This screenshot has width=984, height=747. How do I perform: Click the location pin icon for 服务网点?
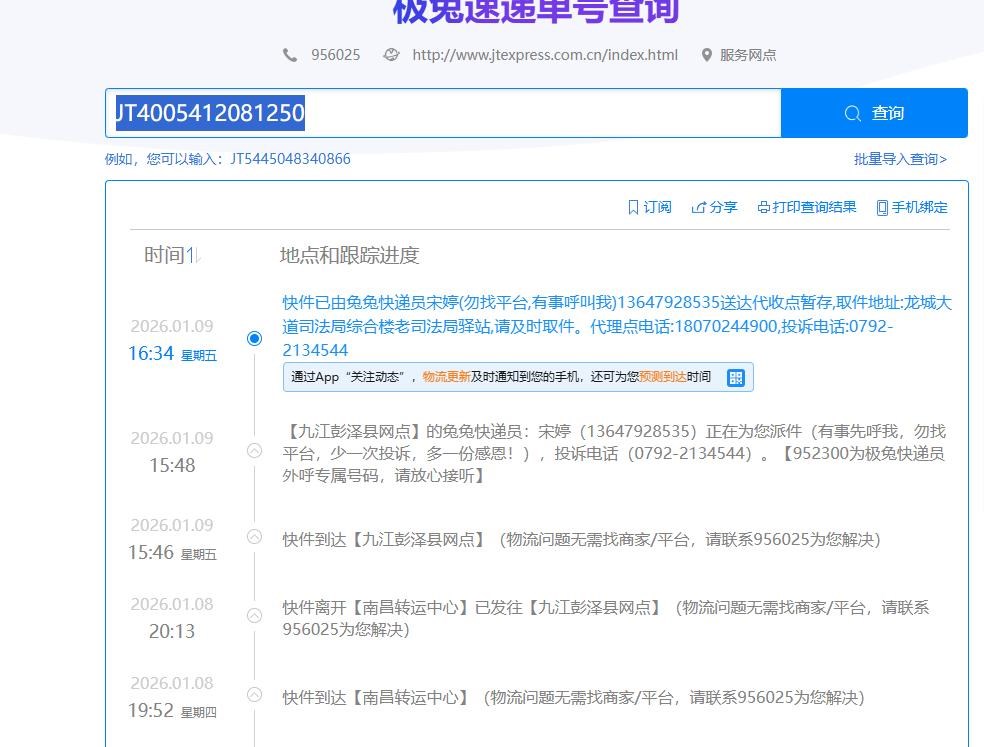(707, 55)
